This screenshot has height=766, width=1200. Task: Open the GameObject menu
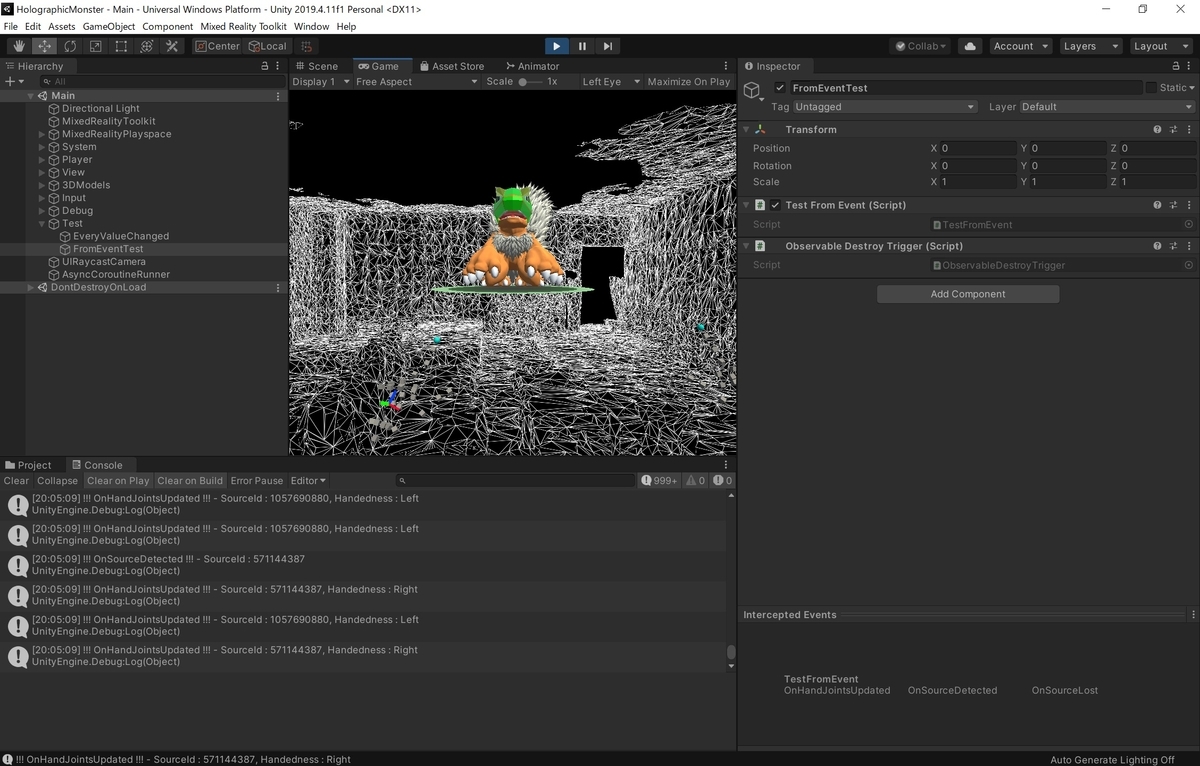click(108, 26)
